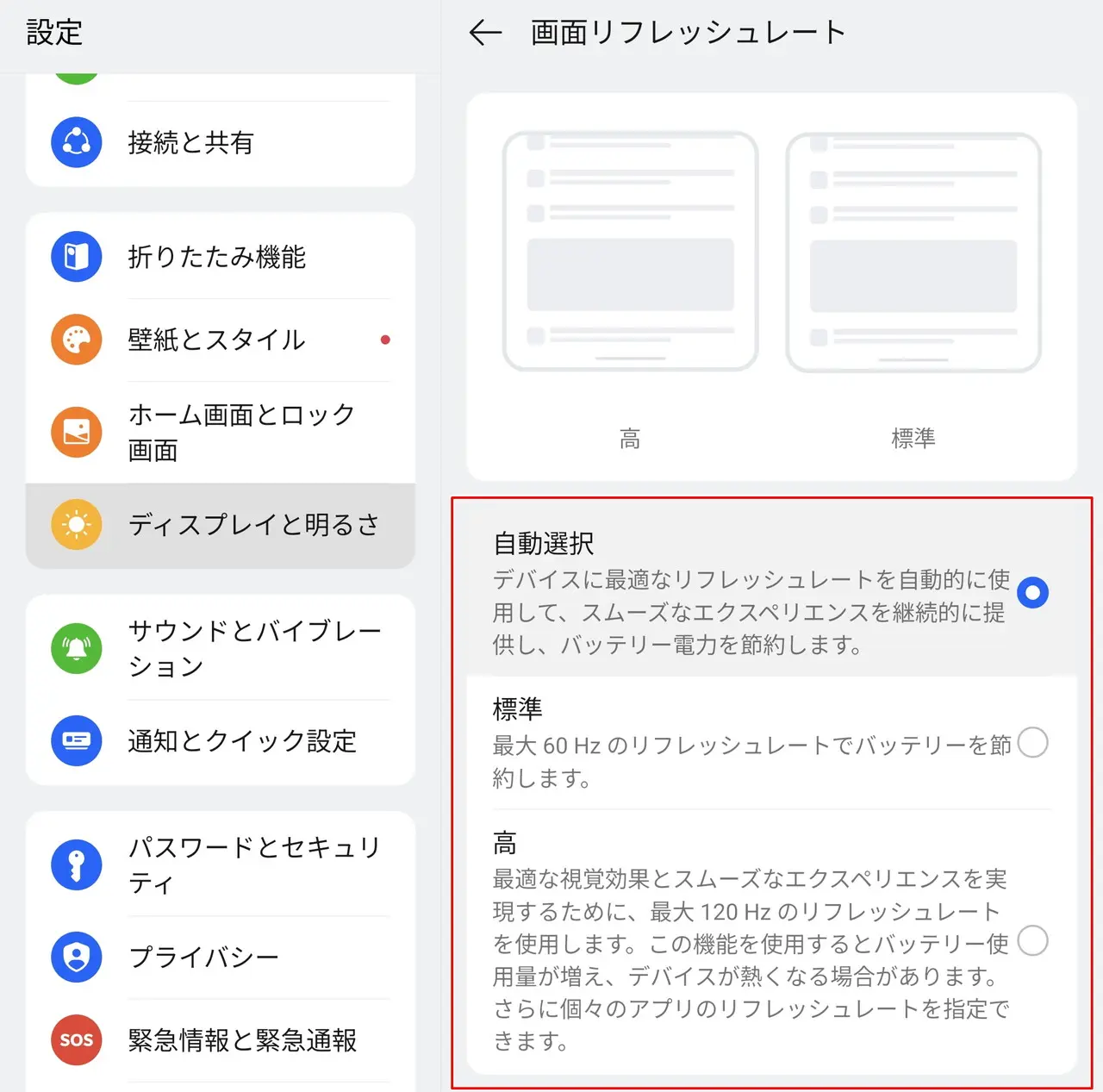The height and width of the screenshot is (1092, 1103).
Task: Click the 画面リフレッシュレート page title
Action: click(x=688, y=33)
